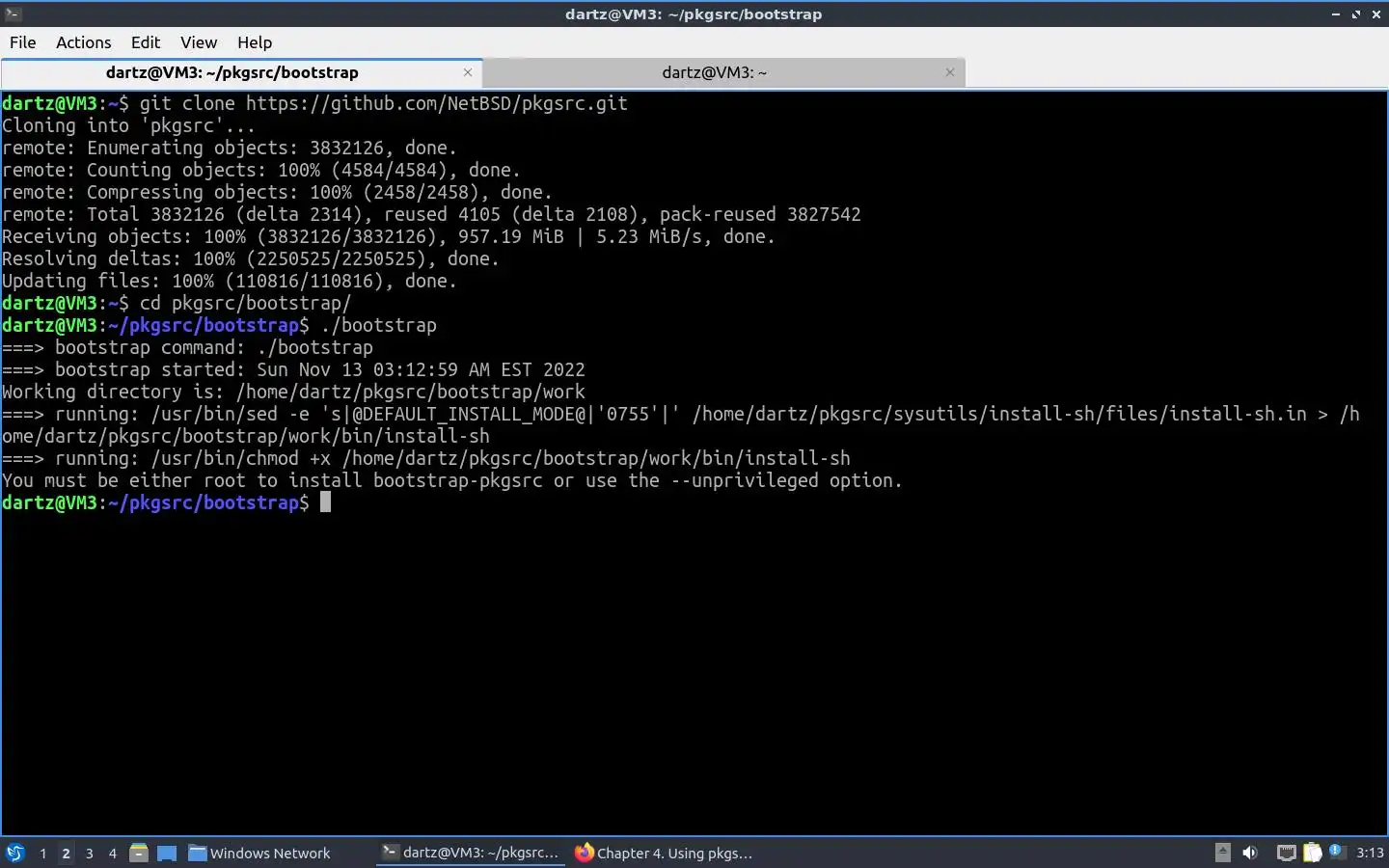The height and width of the screenshot is (868, 1389).
Task: Click the blue show-desktop icon in the taskbar
Action: pos(167,853)
